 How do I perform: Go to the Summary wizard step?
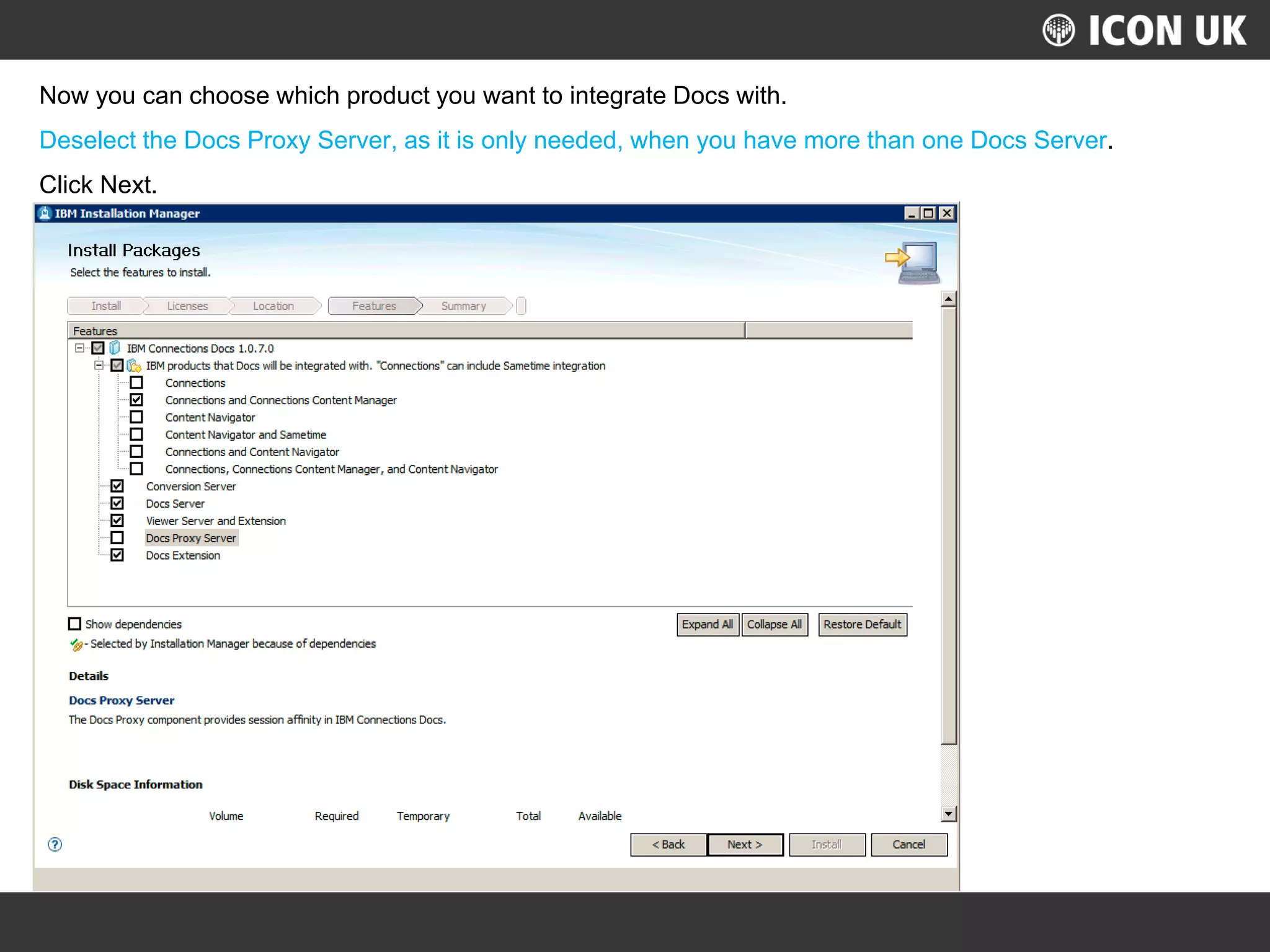coord(464,306)
